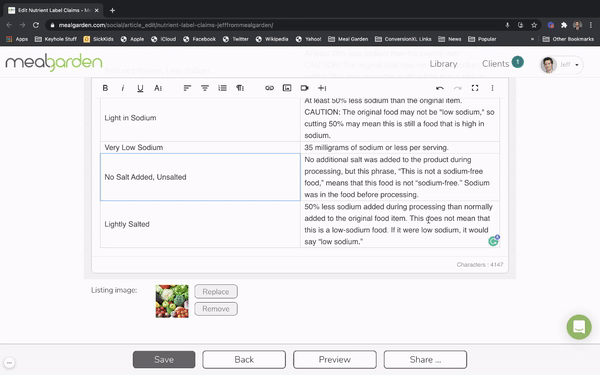Open the Meal Garden bookmarks folder
Screen dimensions: 600x375
348,39
